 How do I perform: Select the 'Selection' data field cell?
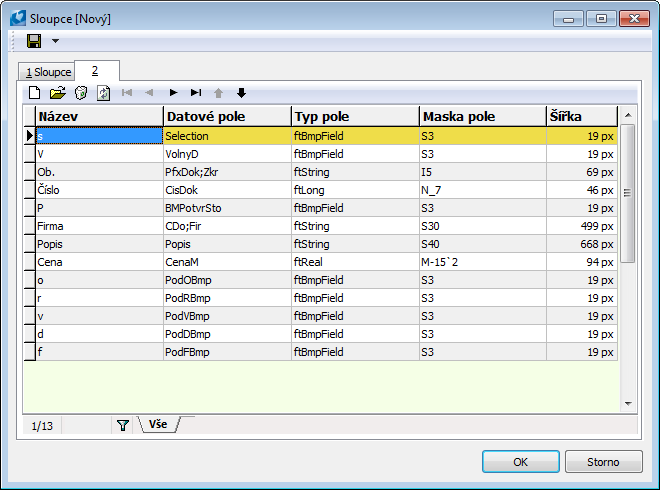point(227,136)
